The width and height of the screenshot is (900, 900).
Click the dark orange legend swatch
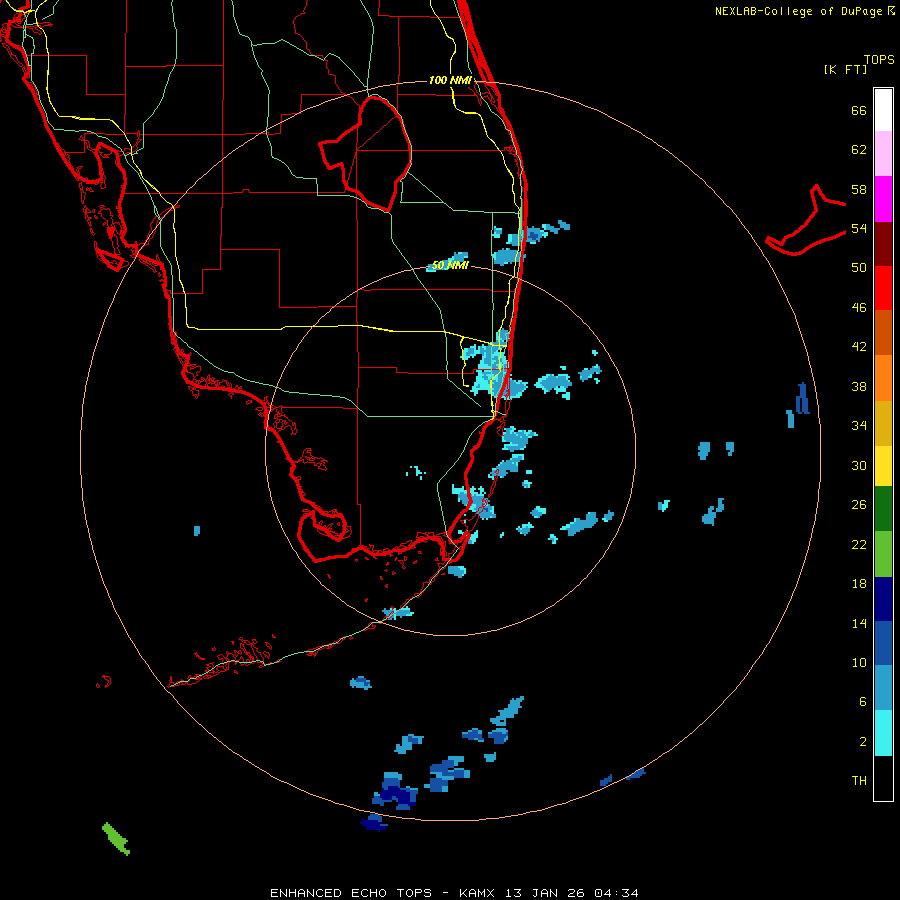pyautogui.click(x=883, y=332)
